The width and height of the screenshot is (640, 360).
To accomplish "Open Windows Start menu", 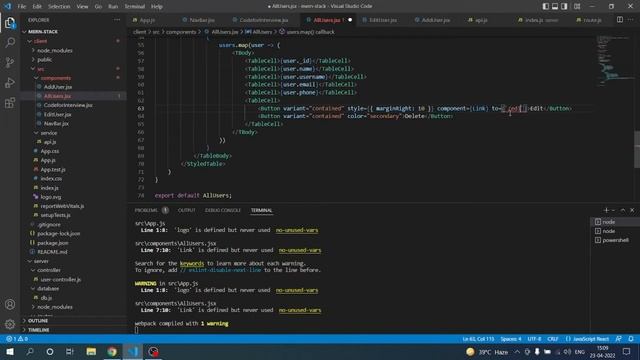I will (x=10, y=351).
